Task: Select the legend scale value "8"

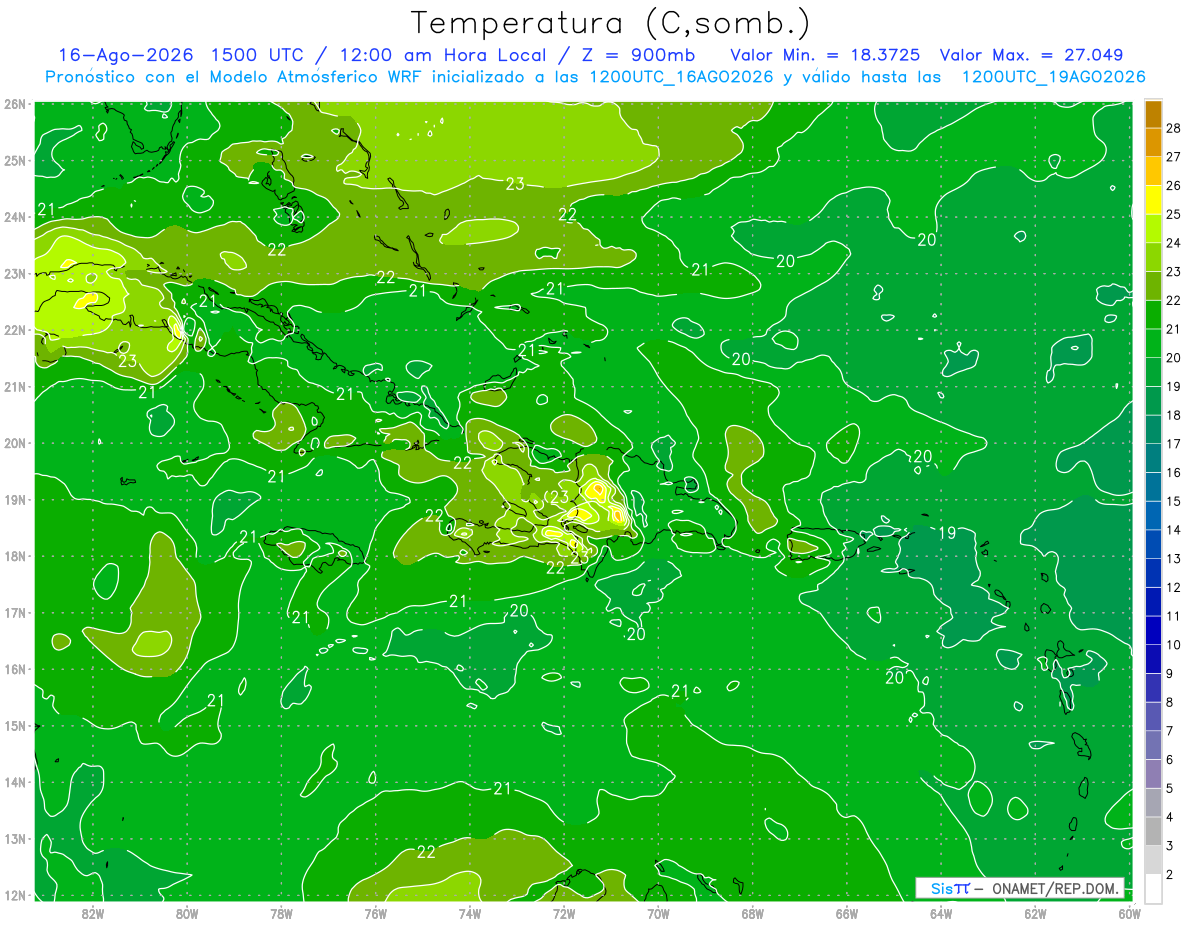Action: click(x=1170, y=703)
